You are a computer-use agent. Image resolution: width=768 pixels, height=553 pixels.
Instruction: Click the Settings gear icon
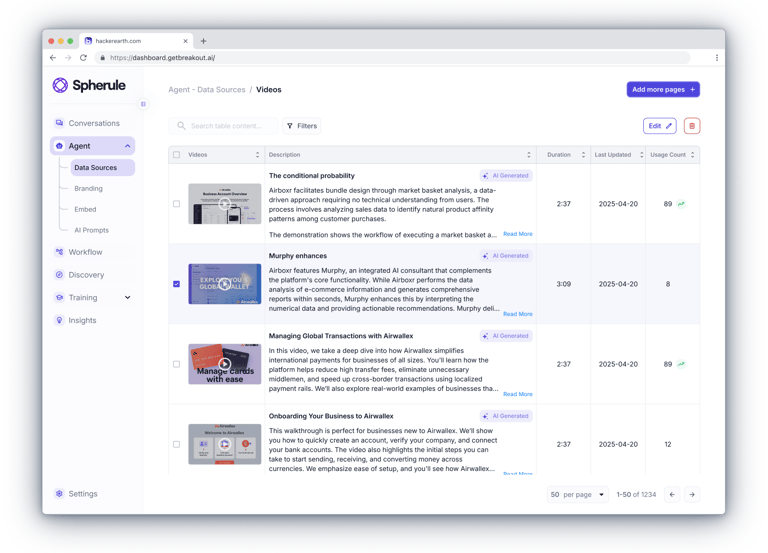[59, 494]
